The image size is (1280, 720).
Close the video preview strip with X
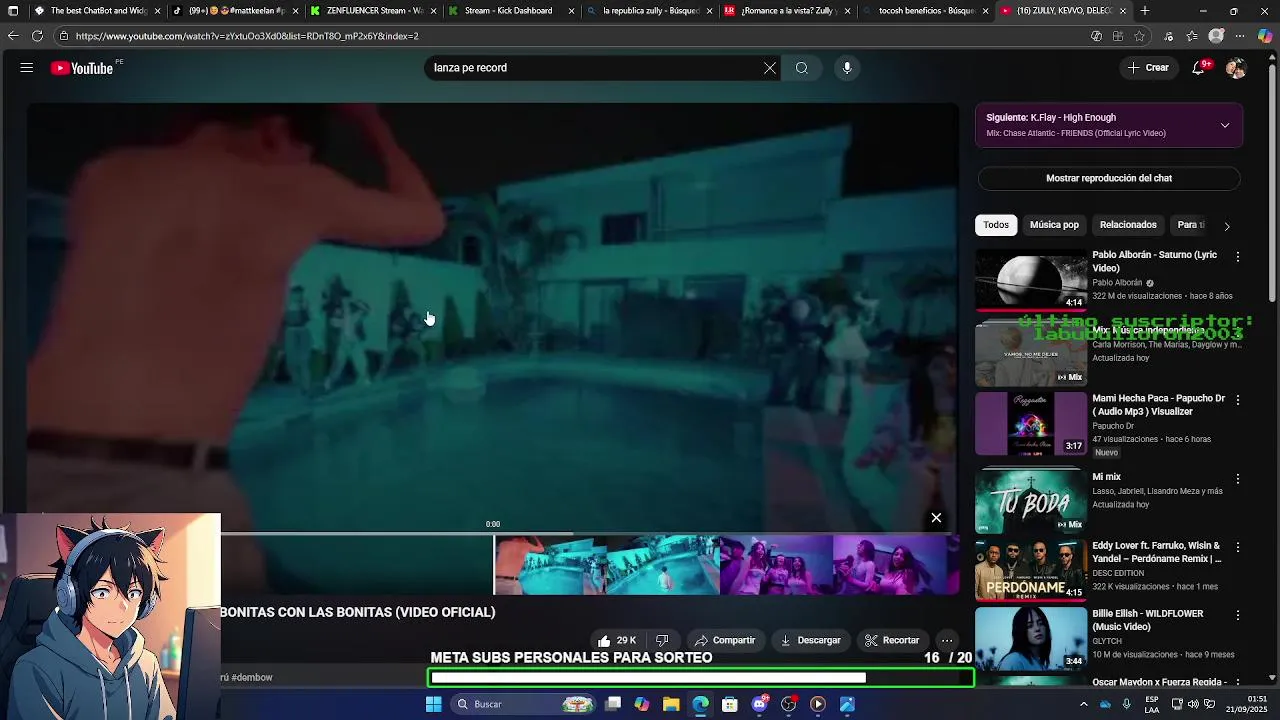pos(936,518)
